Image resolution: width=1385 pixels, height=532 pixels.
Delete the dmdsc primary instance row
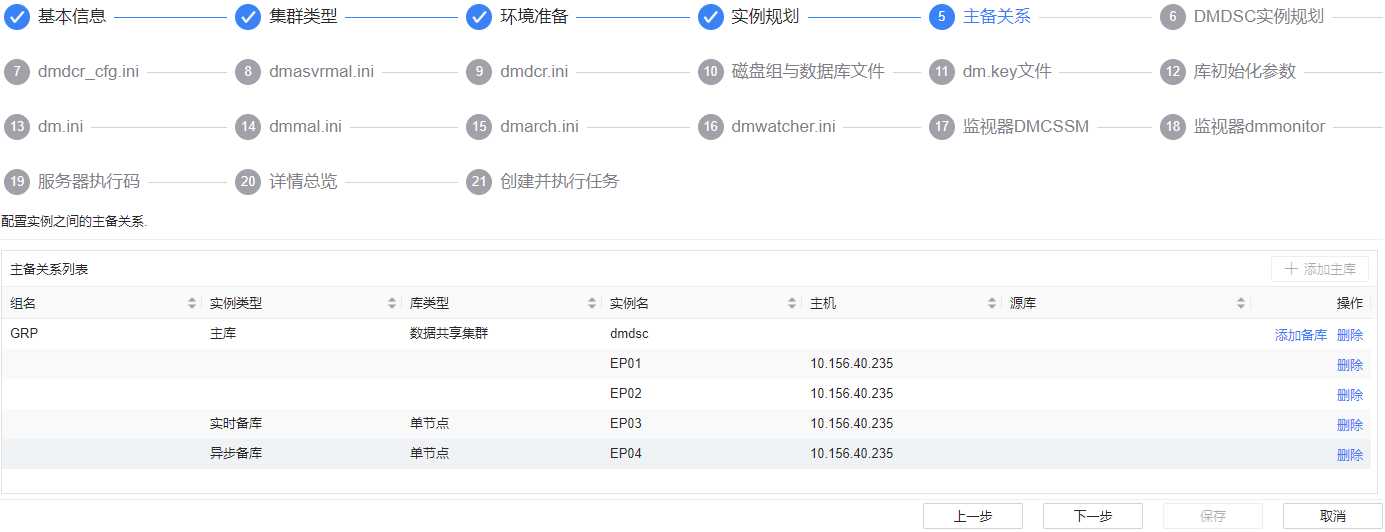click(1350, 335)
